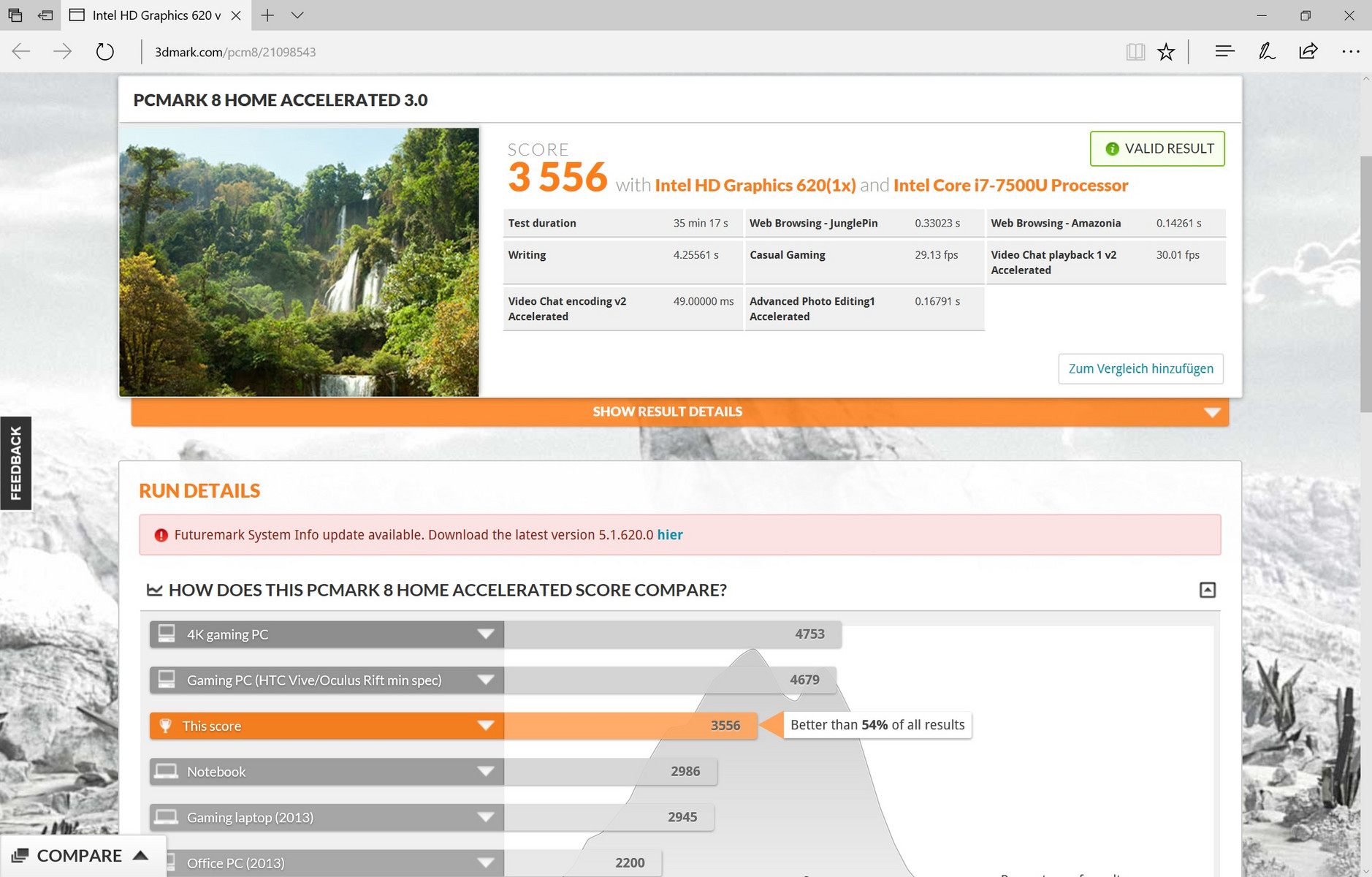This screenshot has width=1372, height=877.
Task: Click the 3 556 score number
Action: 557,178
